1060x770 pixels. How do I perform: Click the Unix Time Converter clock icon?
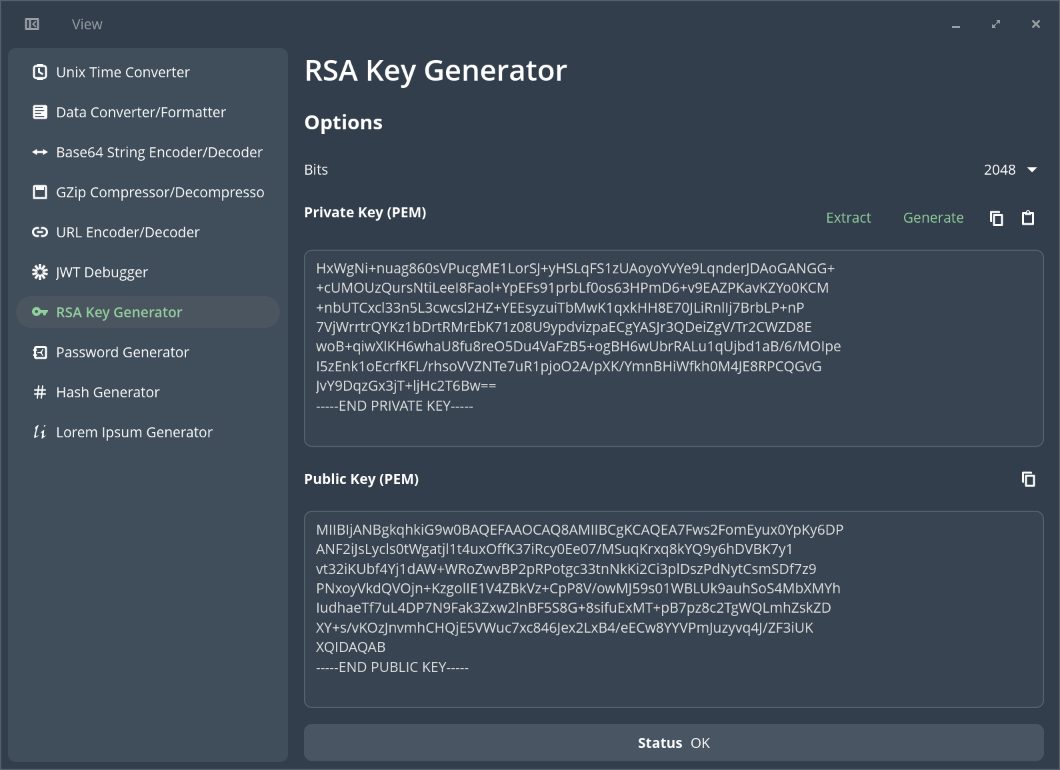point(40,72)
